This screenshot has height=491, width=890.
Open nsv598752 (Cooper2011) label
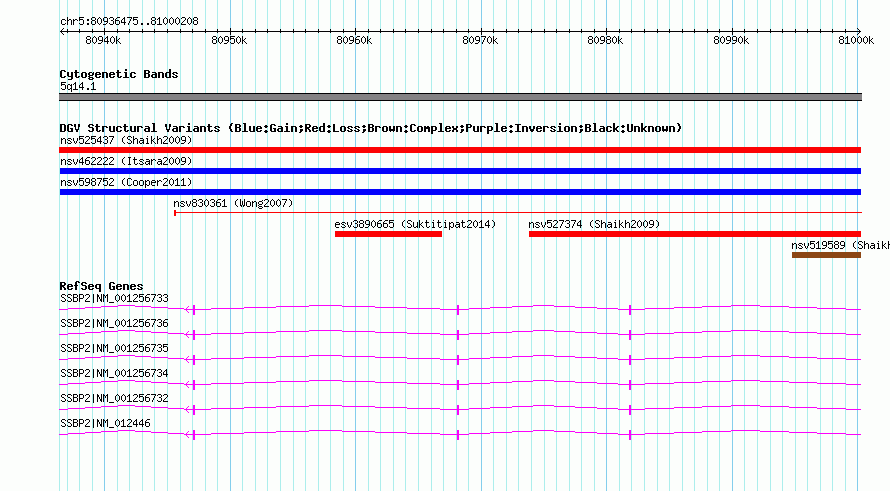(x=126, y=182)
